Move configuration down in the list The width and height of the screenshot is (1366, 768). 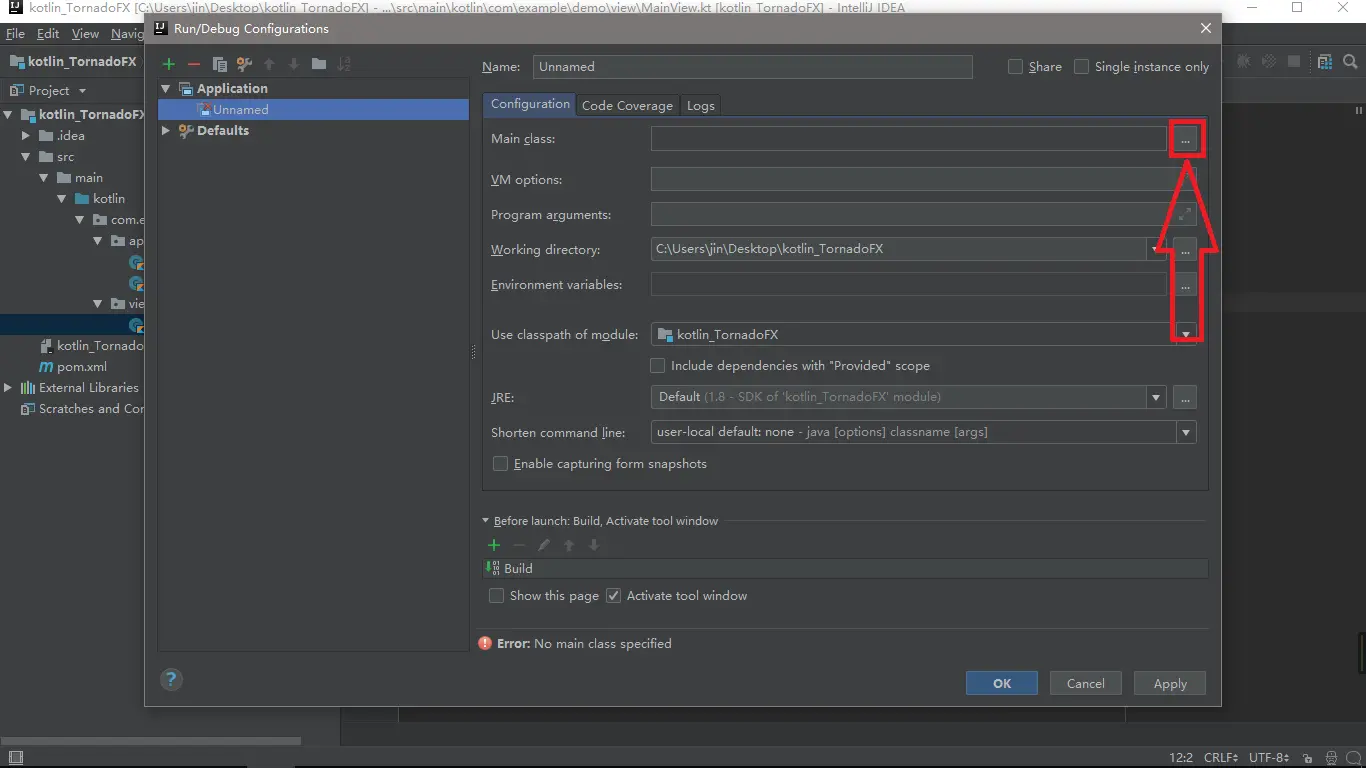[x=294, y=64]
